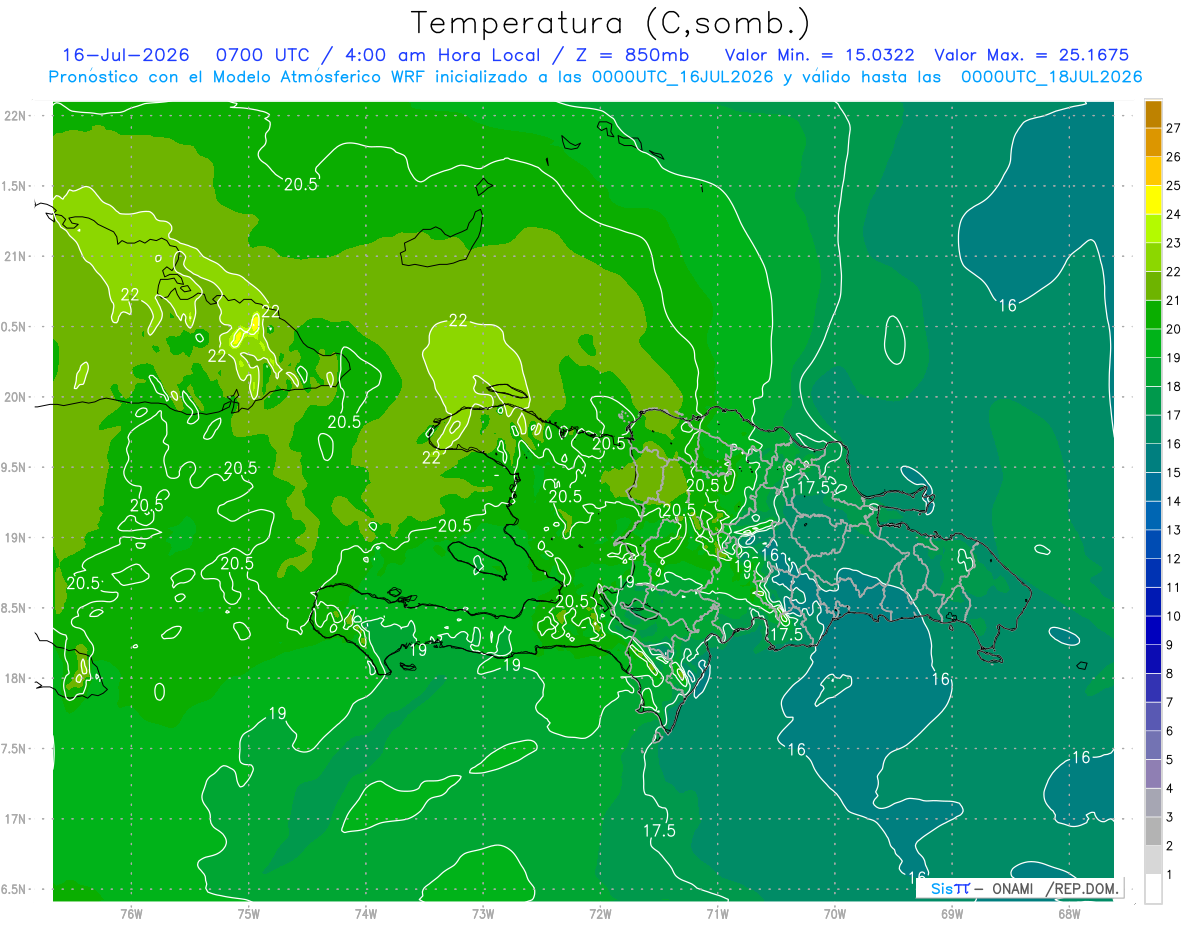Screen dimensions: 1200x927
Task: Click colorbar scale label '17'
Action: click(x=1174, y=415)
